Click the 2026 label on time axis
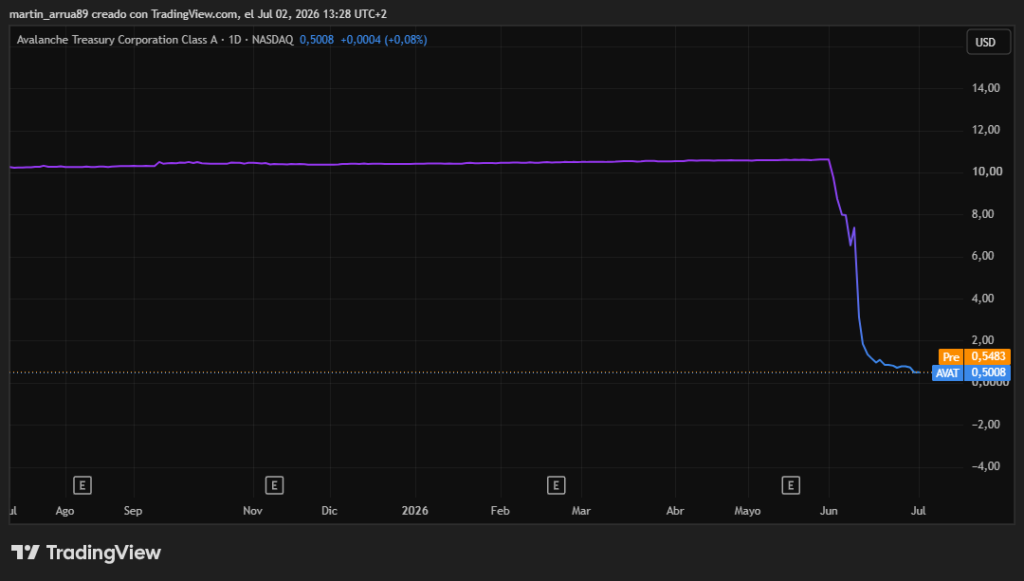The width and height of the screenshot is (1024, 581). point(415,510)
